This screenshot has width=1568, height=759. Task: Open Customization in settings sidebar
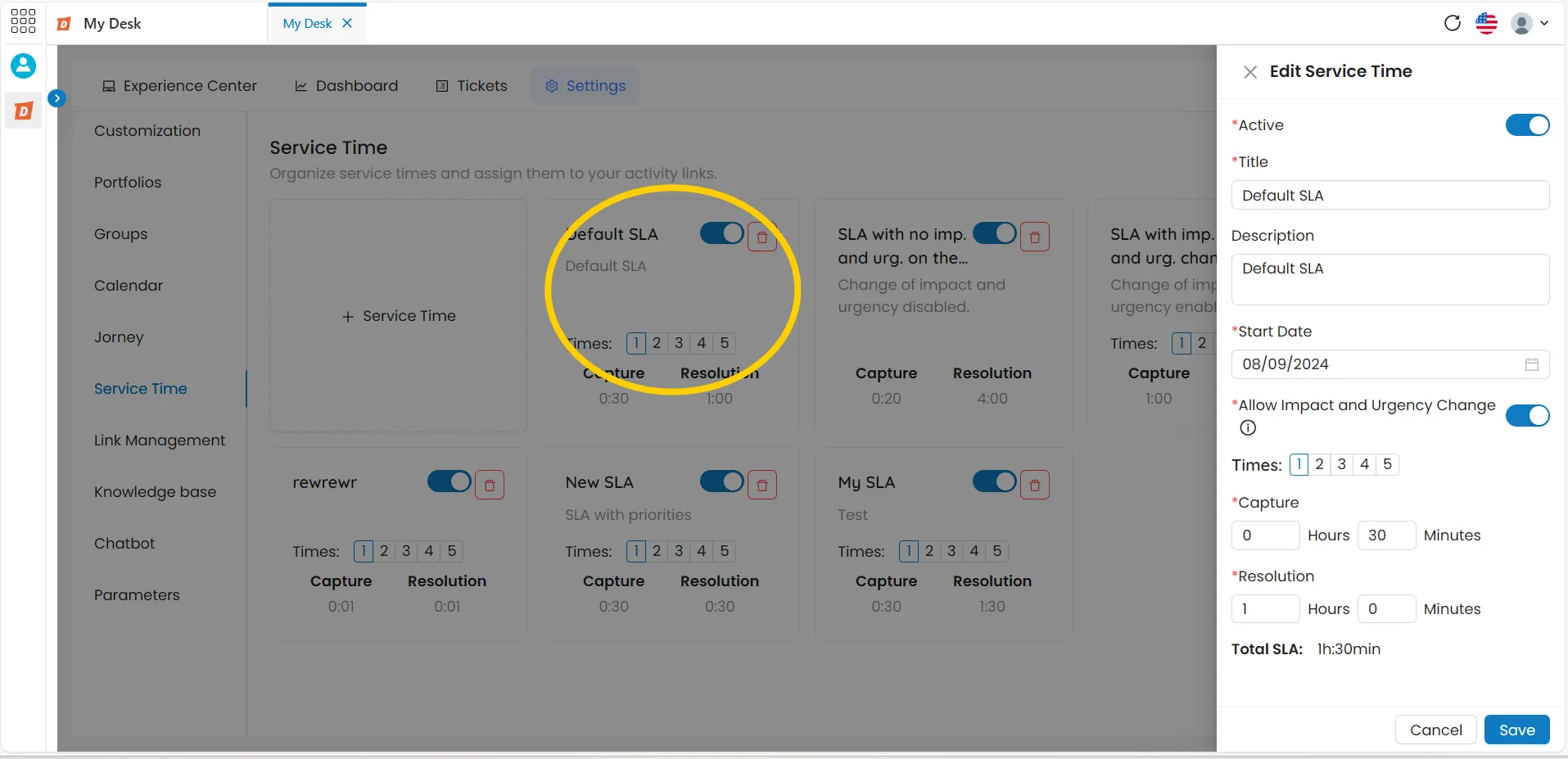147,131
